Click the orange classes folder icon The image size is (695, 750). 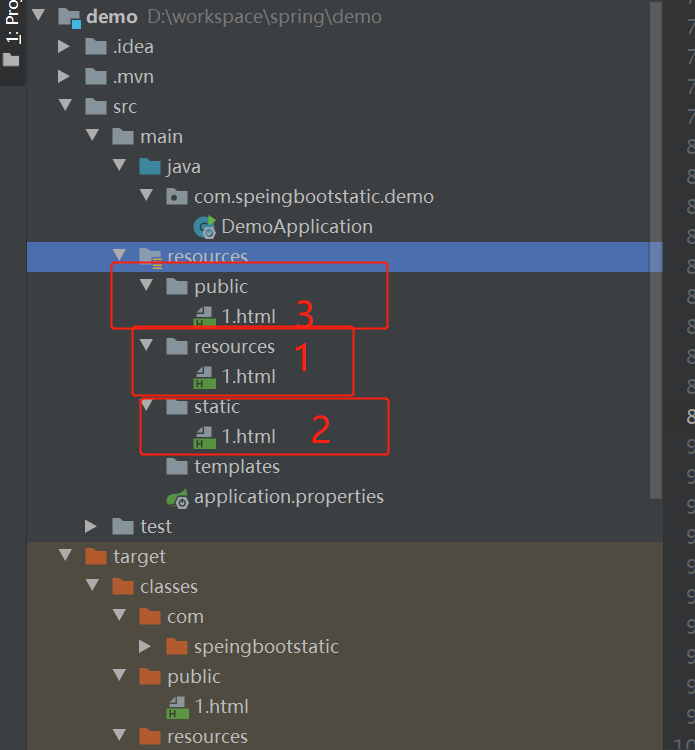coord(123,587)
